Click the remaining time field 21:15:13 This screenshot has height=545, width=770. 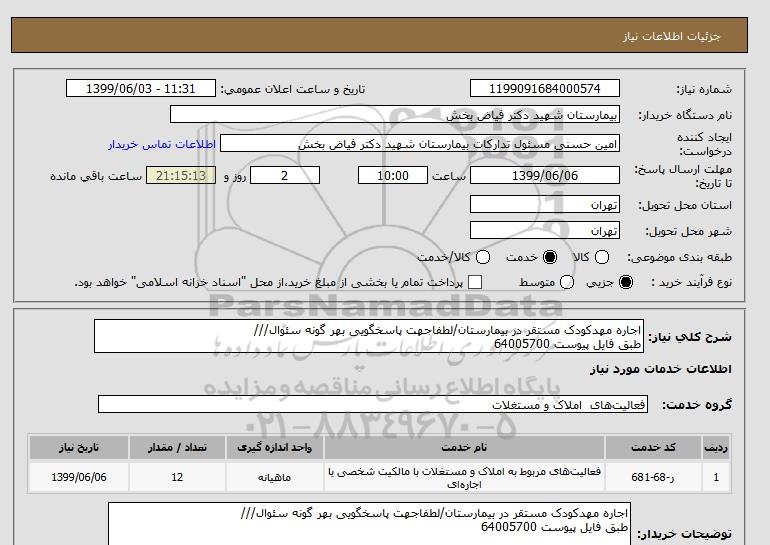181,175
